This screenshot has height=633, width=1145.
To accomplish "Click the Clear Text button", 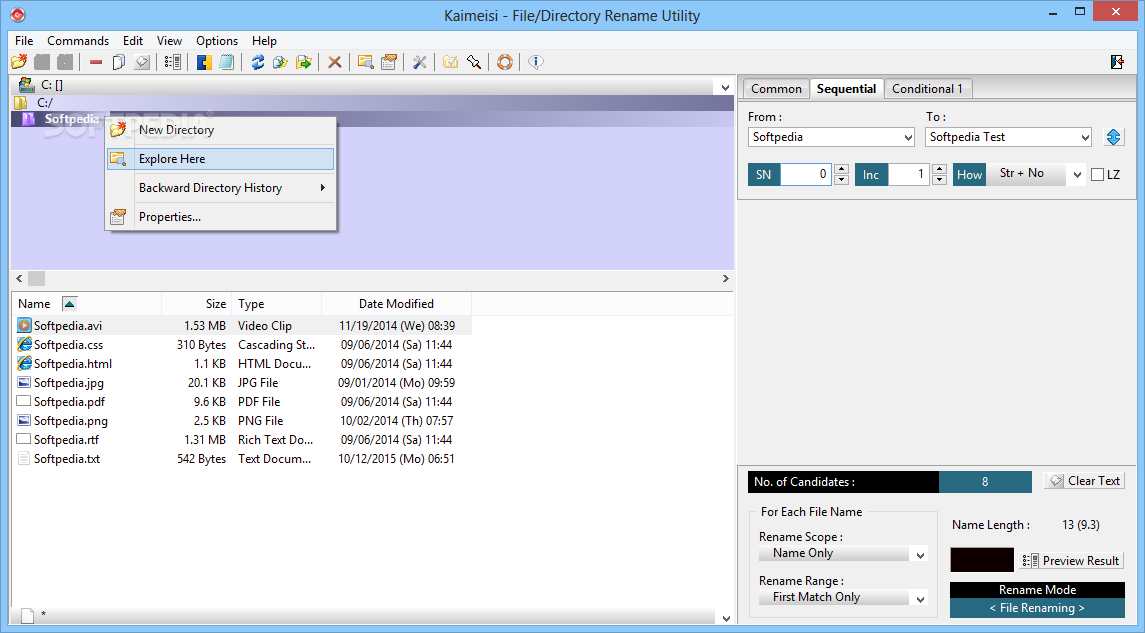I will pos(1084,480).
